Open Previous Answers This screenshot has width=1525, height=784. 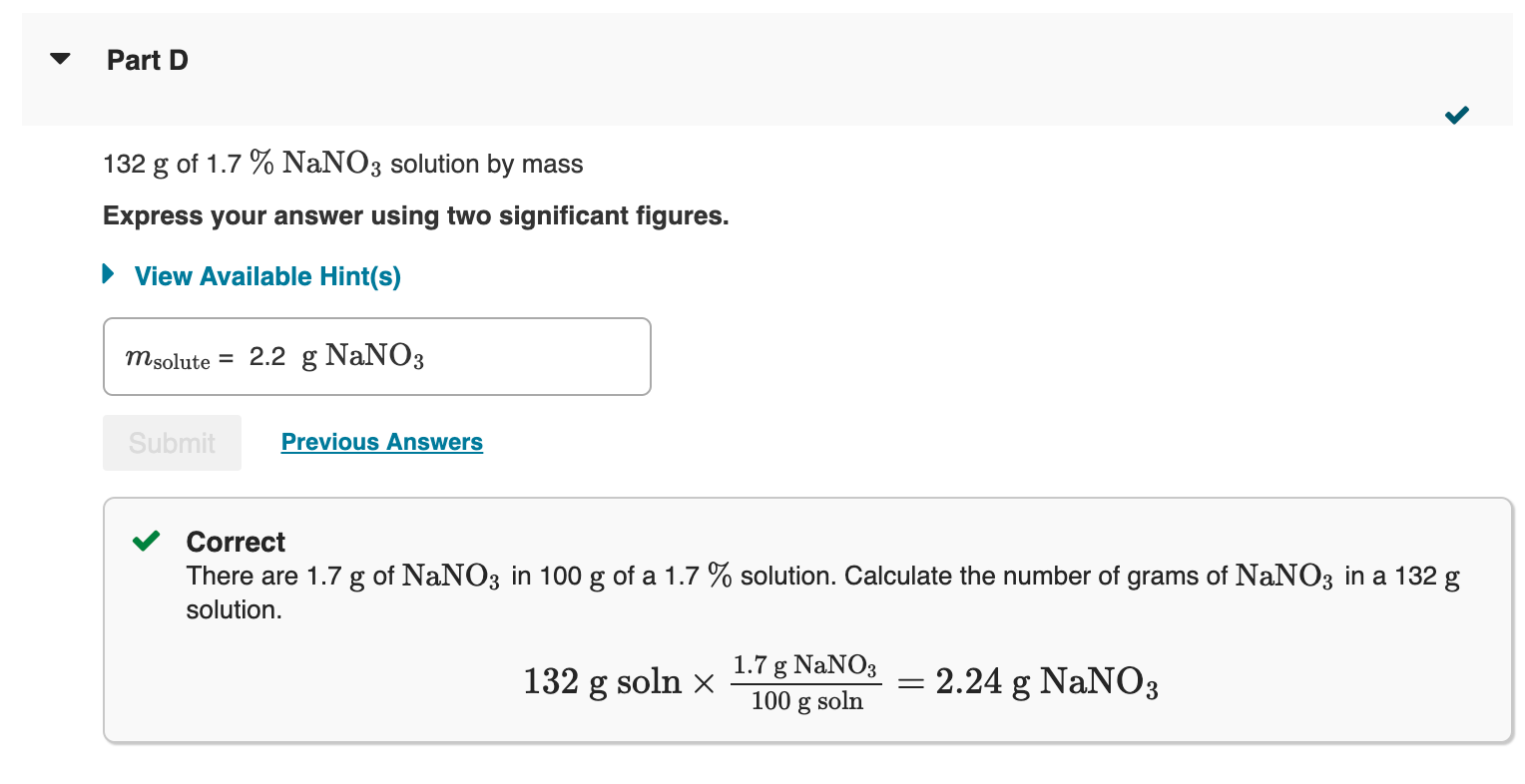click(x=381, y=441)
